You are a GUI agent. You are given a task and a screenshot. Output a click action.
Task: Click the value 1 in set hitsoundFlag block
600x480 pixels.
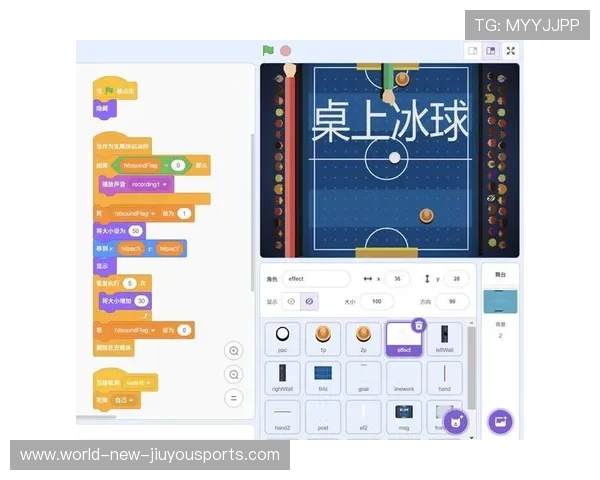coord(184,214)
